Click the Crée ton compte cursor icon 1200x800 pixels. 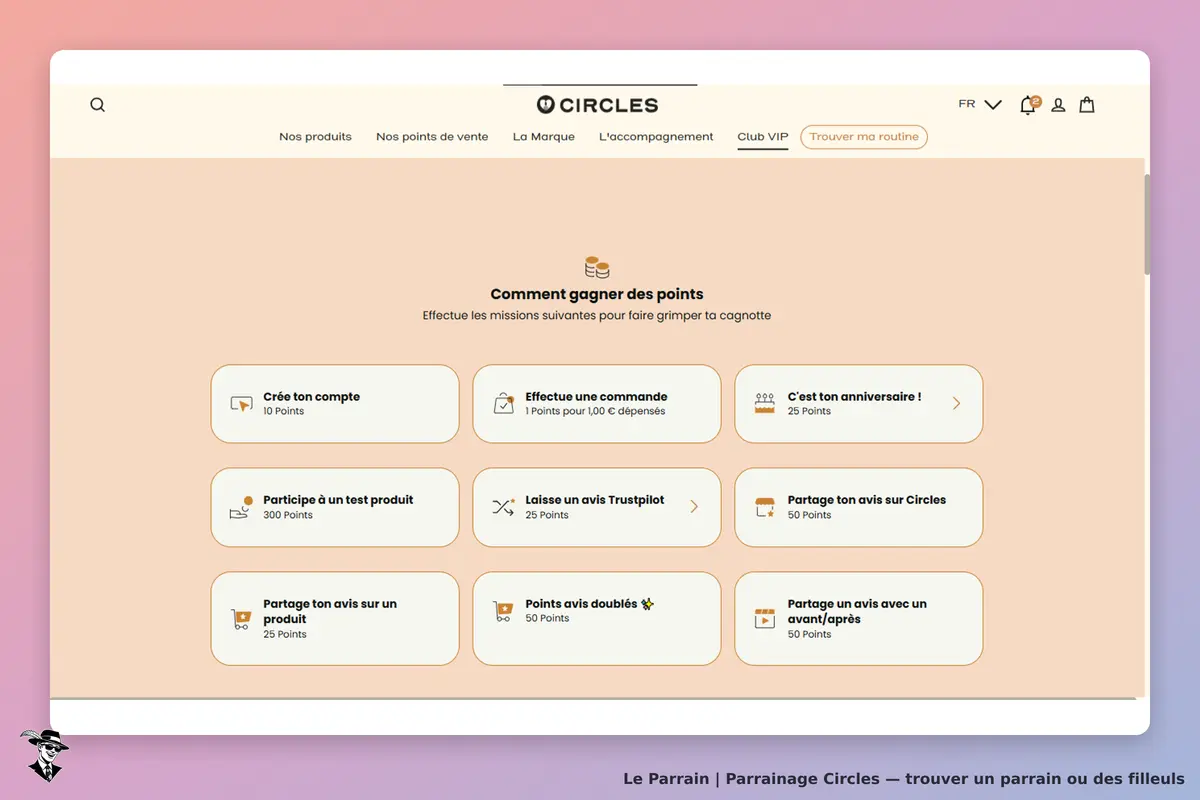[x=241, y=404]
